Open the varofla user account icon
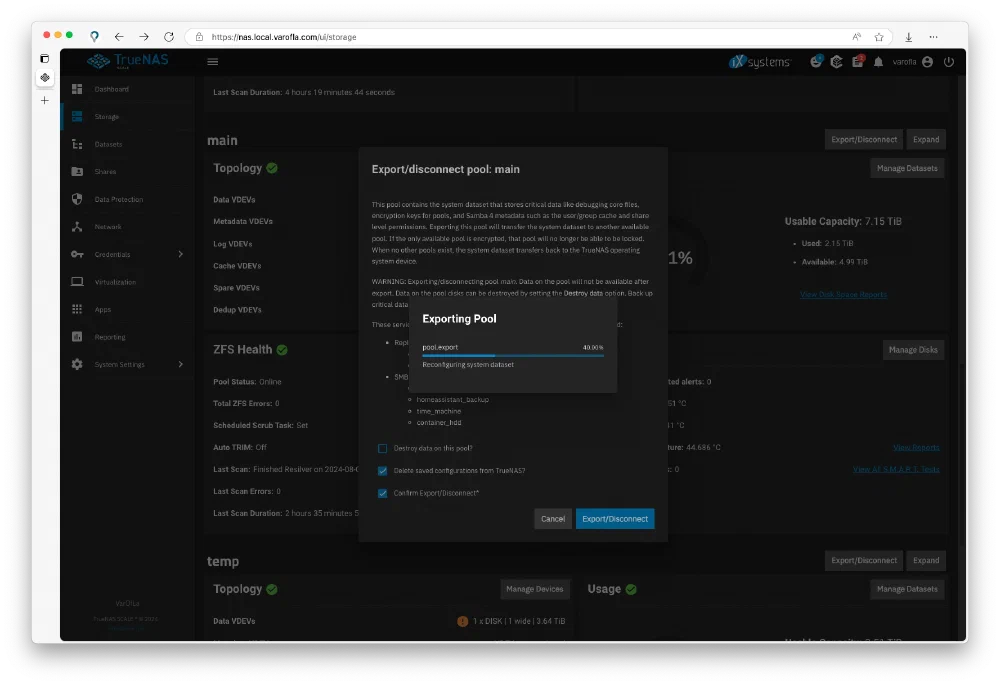The width and height of the screenshot is (1000, 685). (927, 62)
